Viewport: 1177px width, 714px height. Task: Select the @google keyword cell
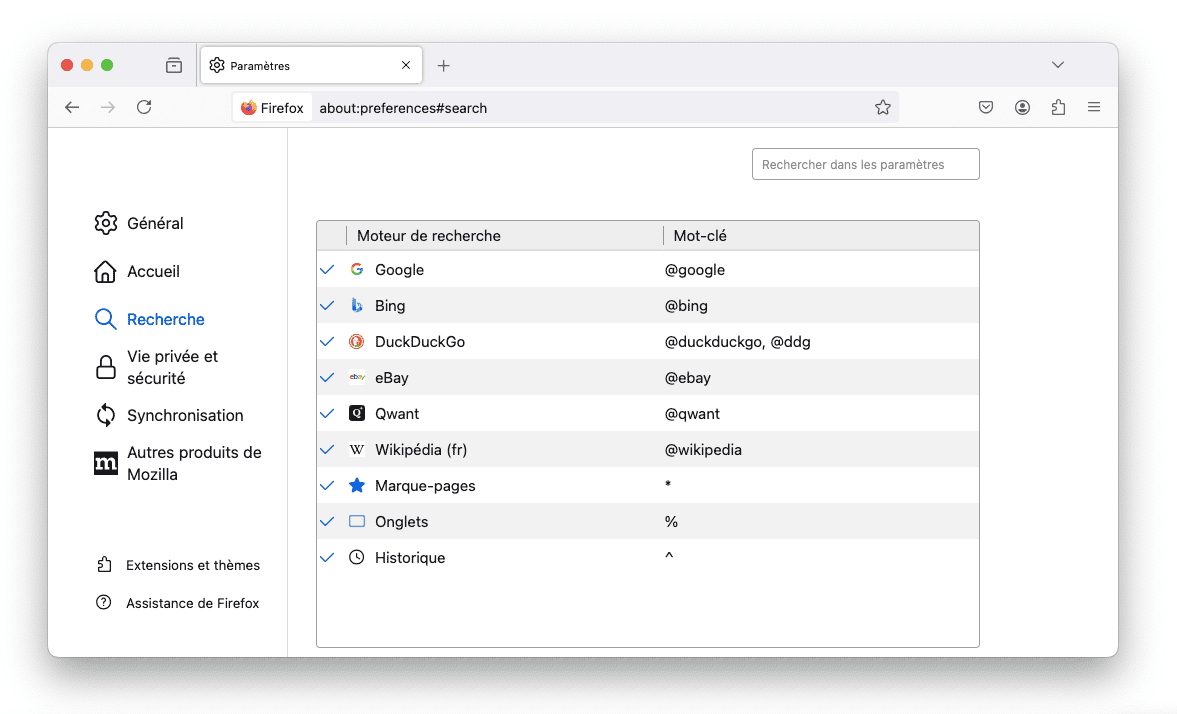[x=695, y=270]
